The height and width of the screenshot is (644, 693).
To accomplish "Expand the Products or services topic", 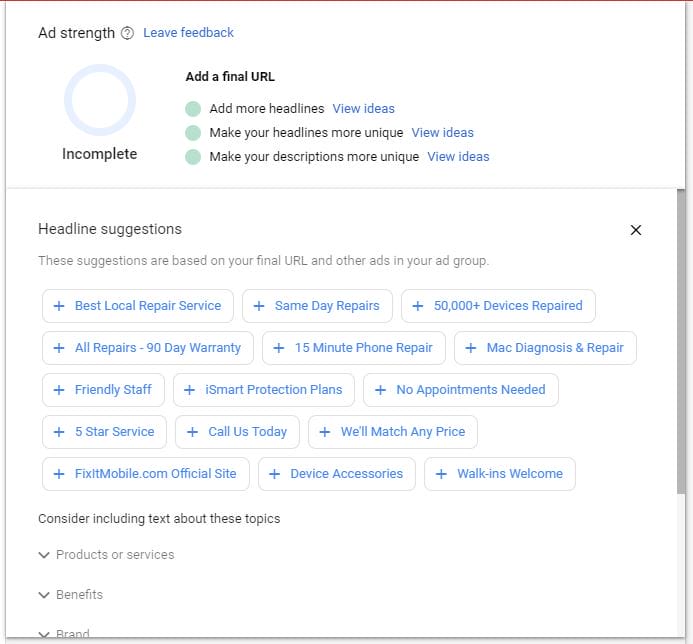I will [107, 555].
